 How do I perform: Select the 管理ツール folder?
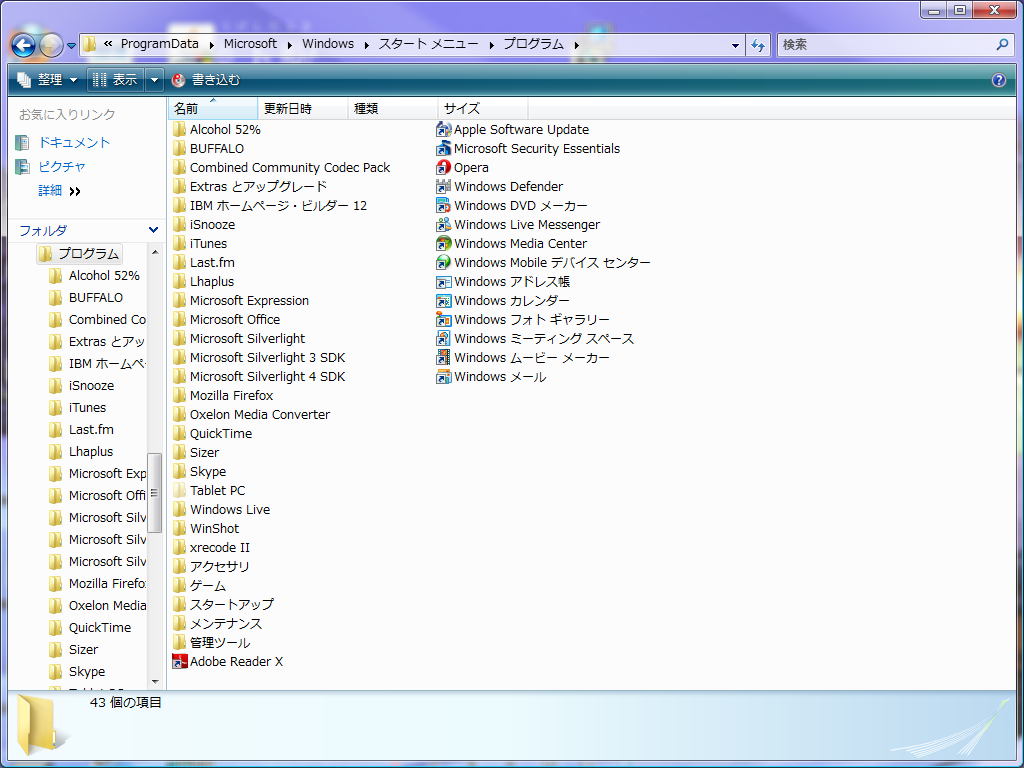point(211,643)
